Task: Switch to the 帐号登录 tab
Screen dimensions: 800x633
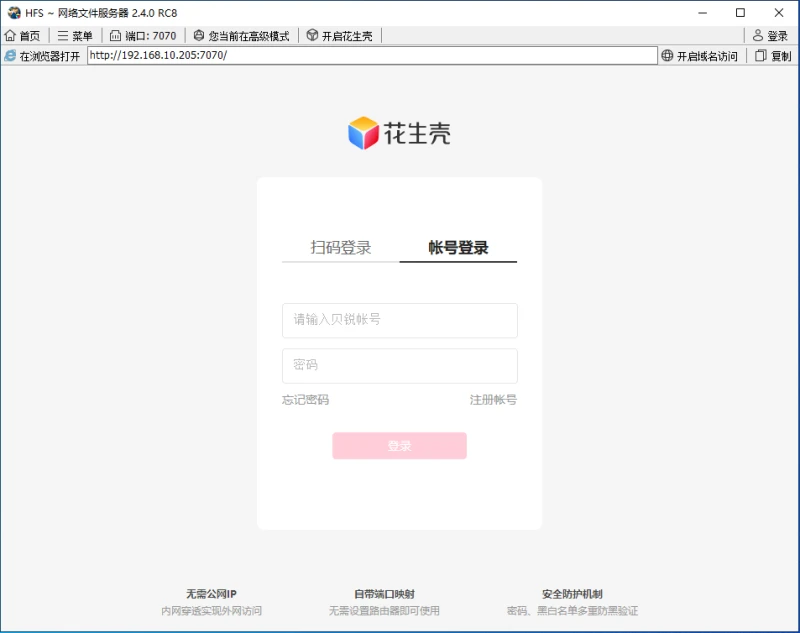Action: coord(458,248)
